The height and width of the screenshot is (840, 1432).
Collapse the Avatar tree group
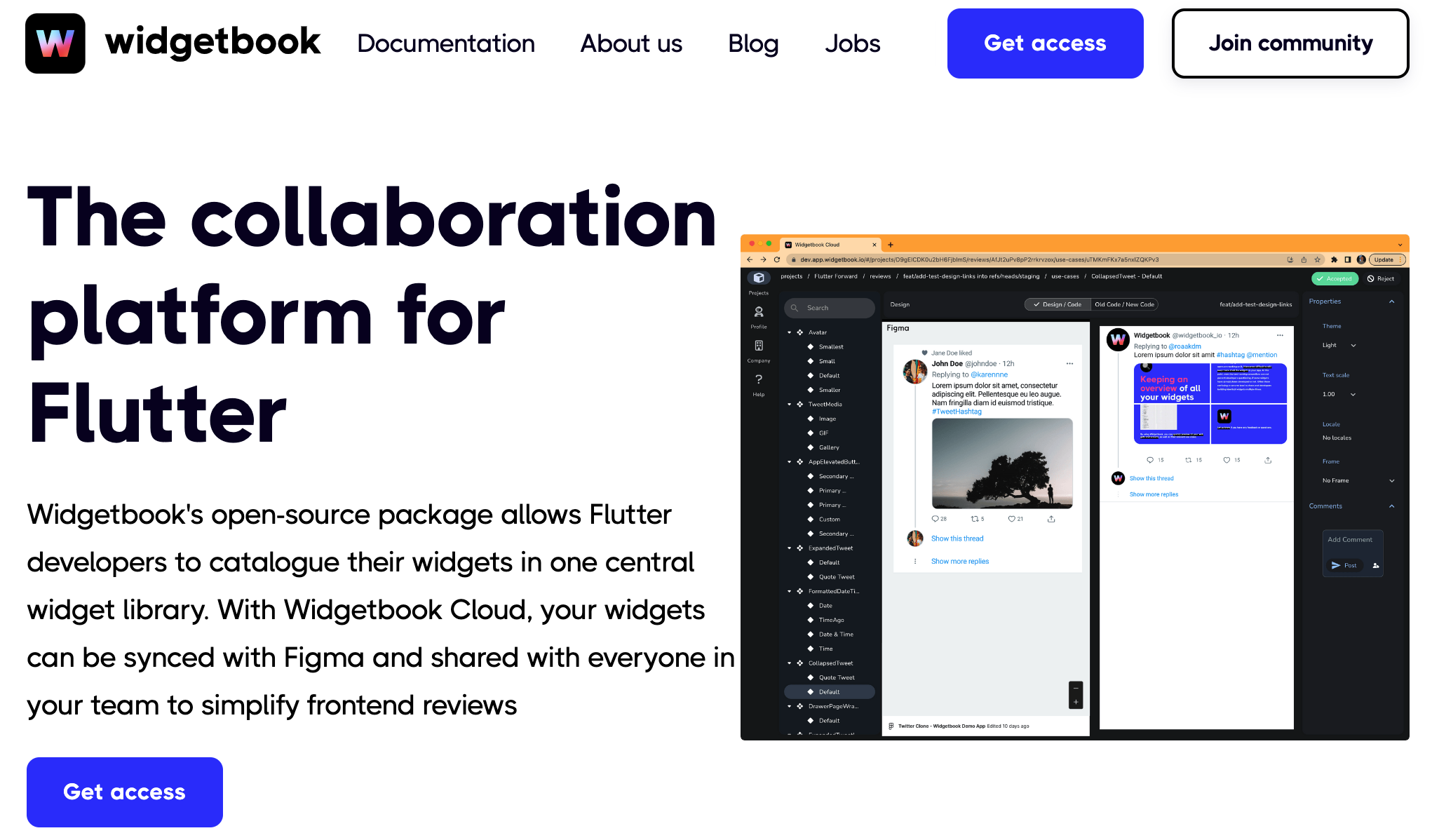789,332
